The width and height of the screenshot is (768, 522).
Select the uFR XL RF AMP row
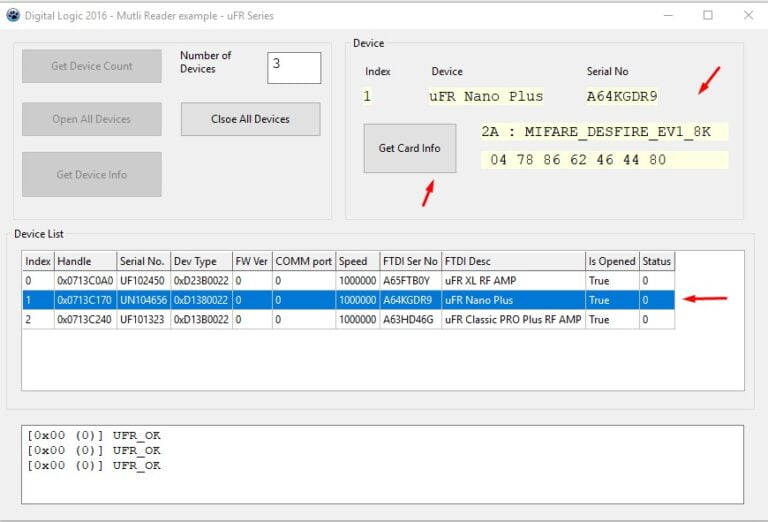pyautogui.click(x=348, y=281)
